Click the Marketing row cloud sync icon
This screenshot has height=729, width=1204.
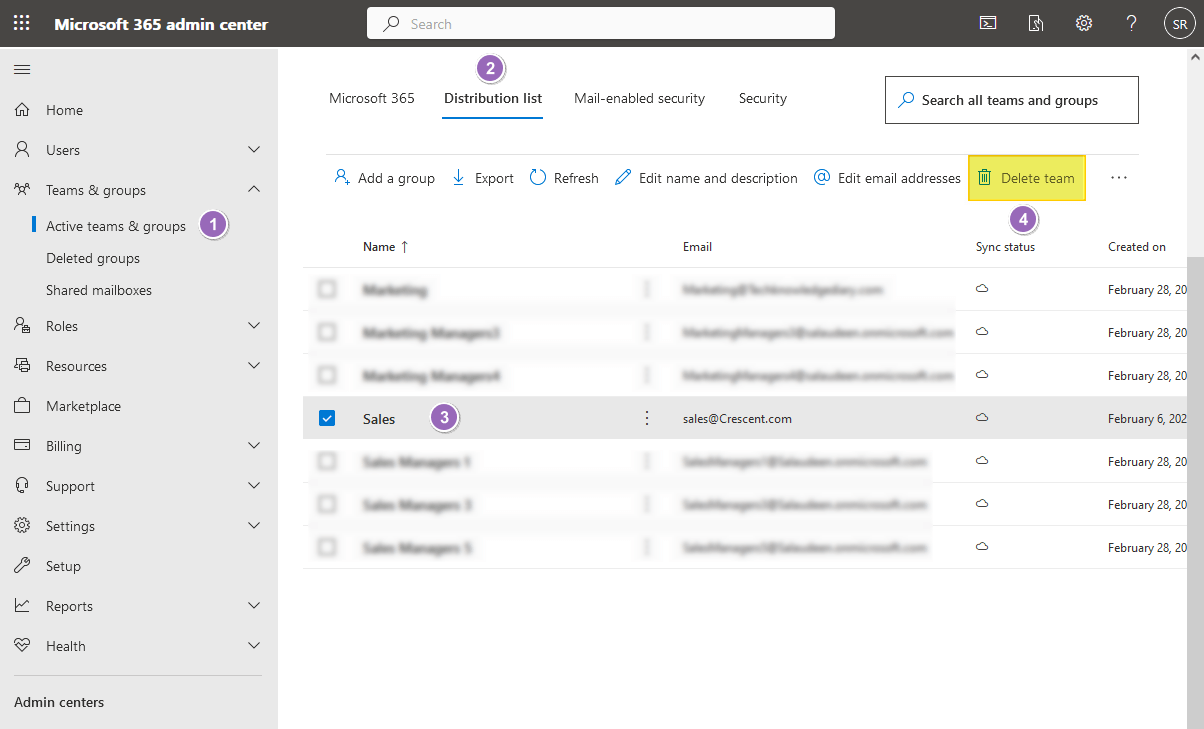[982, 288]
